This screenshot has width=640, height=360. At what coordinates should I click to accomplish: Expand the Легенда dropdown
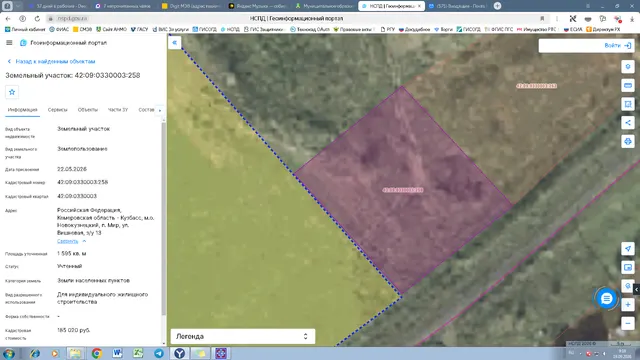tap(243, 336)
